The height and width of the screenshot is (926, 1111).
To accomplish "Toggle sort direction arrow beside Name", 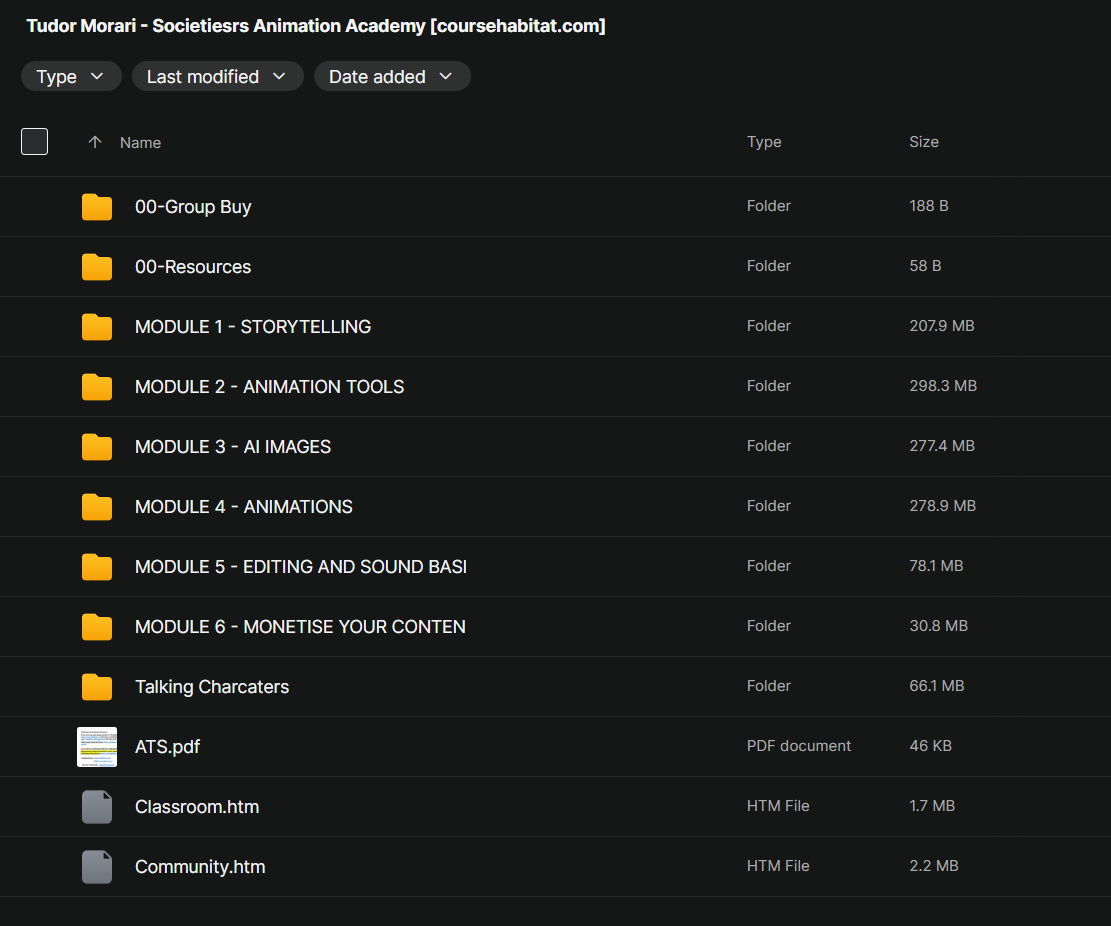I will point(95,142).
